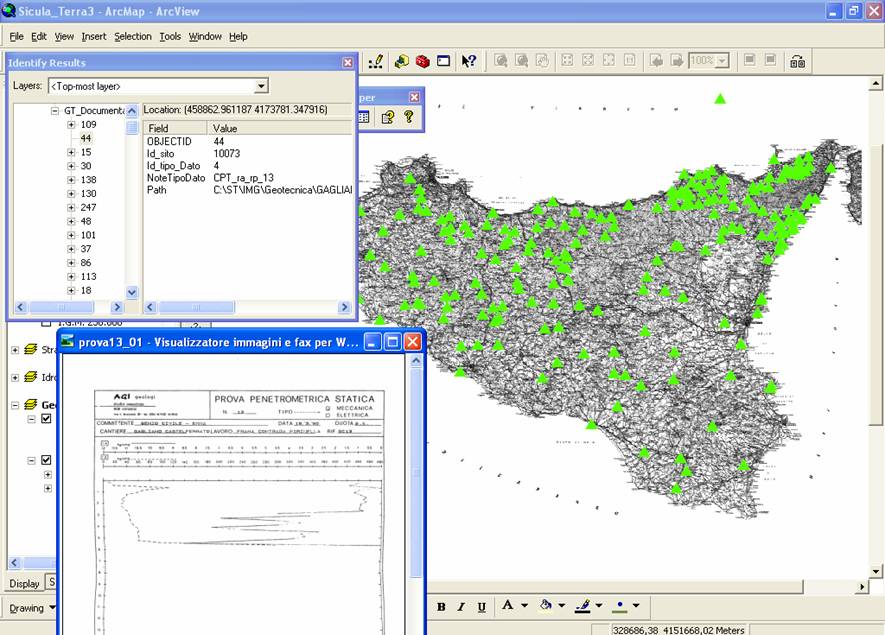885x635 pixels.
Task: Expand feature 109 in Identify tree
Action: coord(71,125)
